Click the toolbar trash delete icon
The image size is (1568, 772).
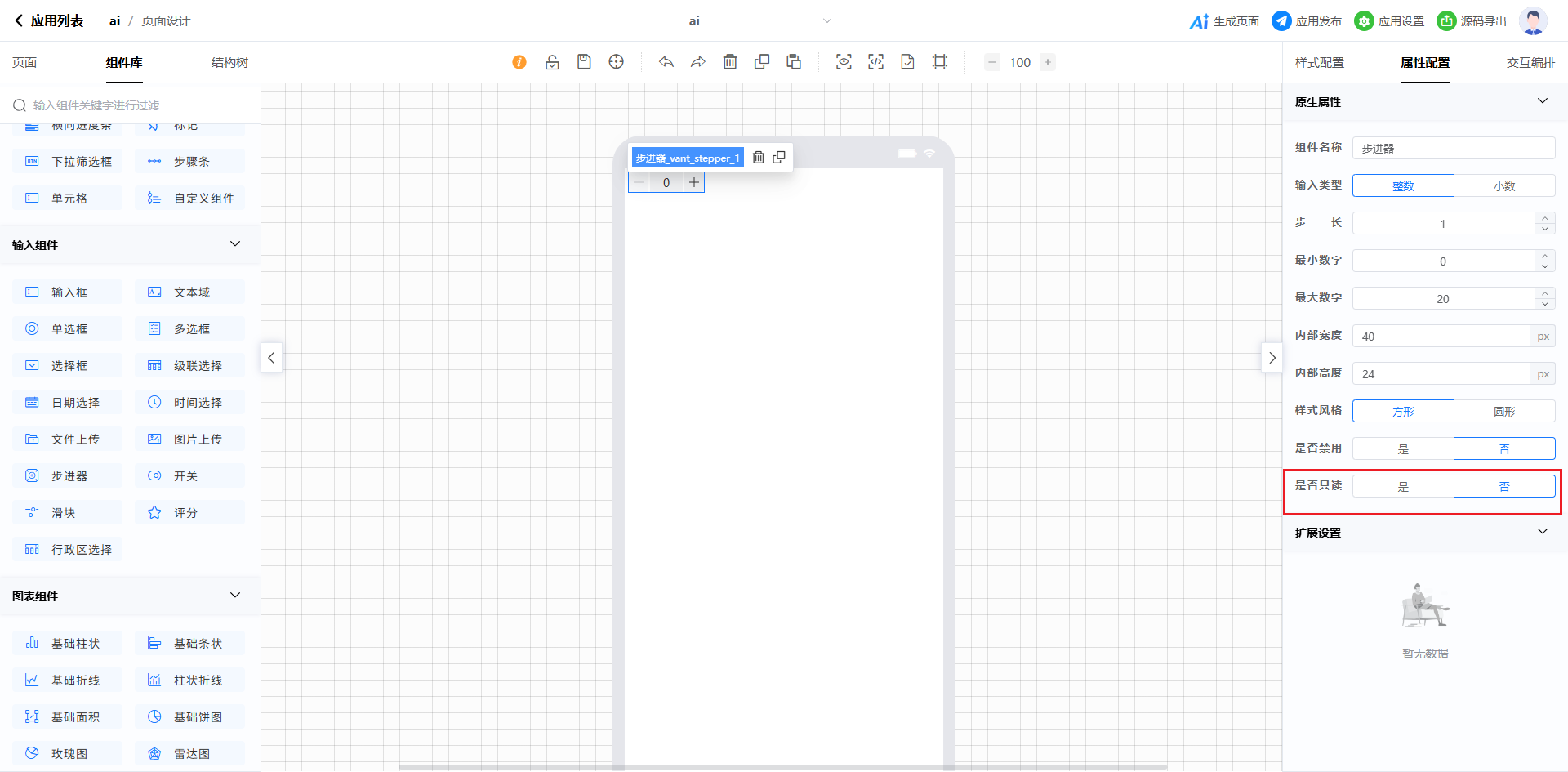(730, 62)
